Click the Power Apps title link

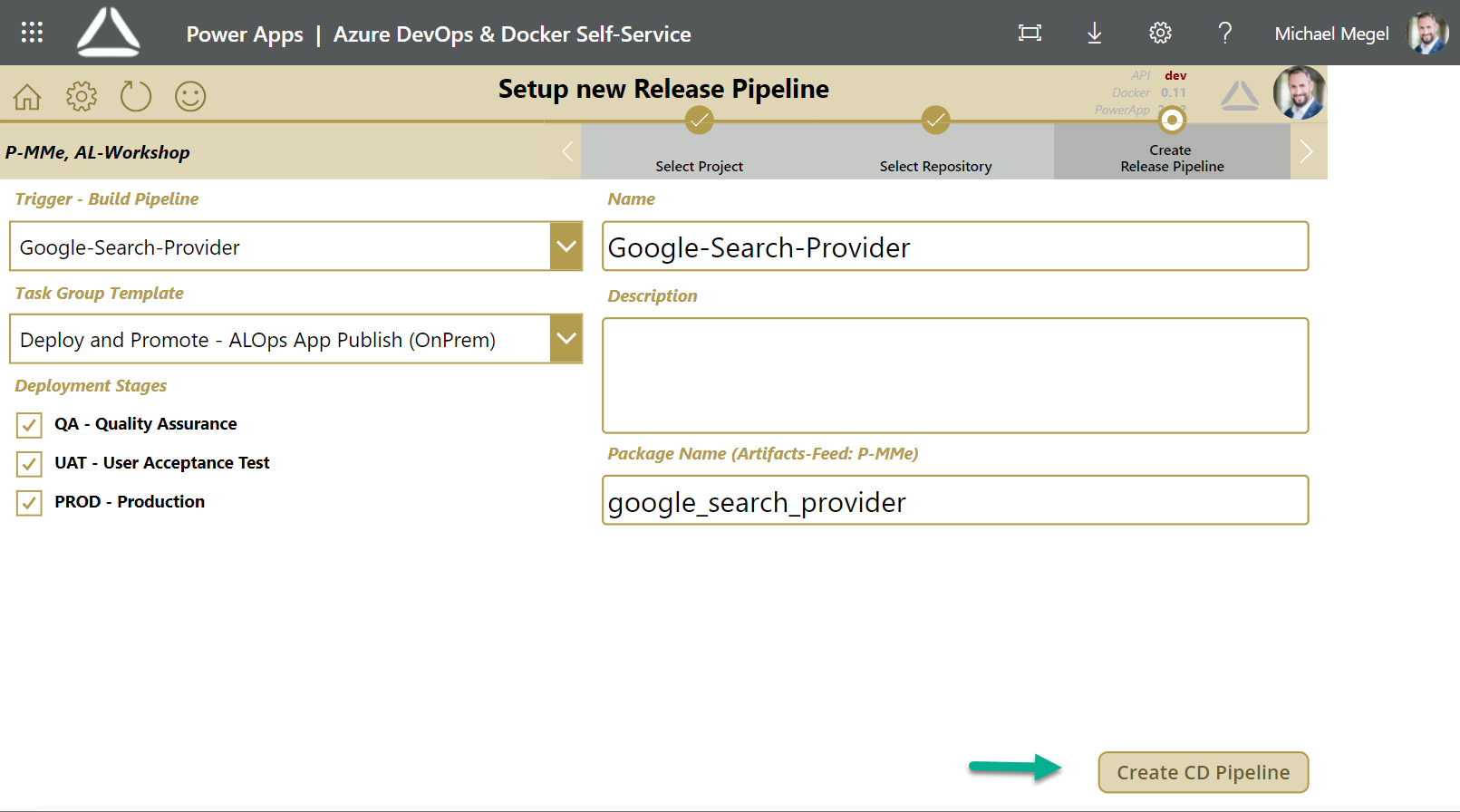click(x=245, y=34)
